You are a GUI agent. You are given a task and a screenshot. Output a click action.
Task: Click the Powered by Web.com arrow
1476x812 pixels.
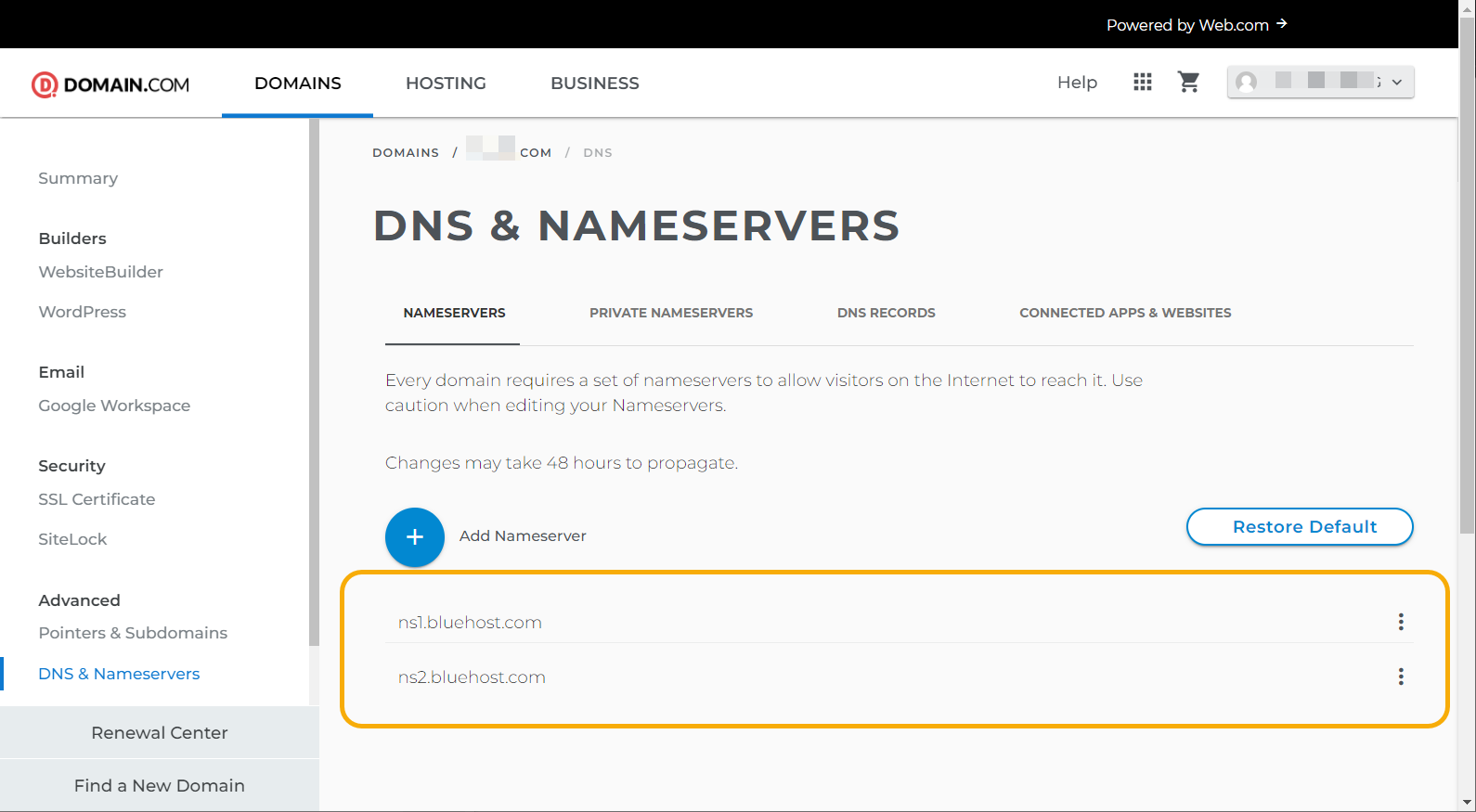[x=1282, y=23]
